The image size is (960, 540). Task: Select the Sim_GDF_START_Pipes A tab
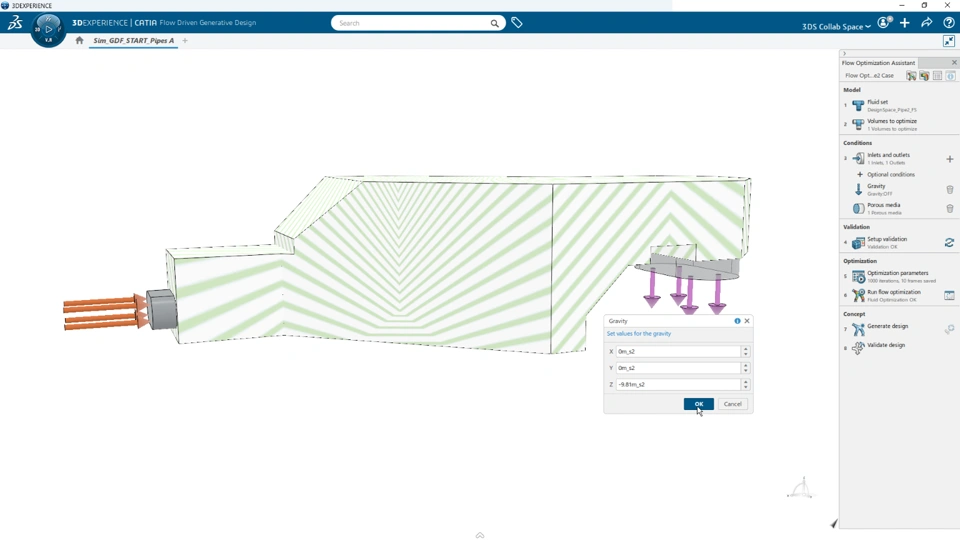pos(133,40)
